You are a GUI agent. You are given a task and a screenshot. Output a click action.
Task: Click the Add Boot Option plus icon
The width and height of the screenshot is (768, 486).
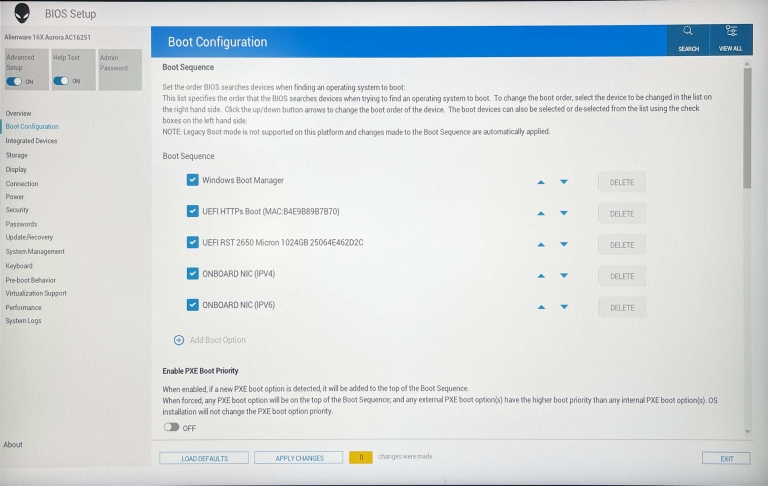pos(179,340)
